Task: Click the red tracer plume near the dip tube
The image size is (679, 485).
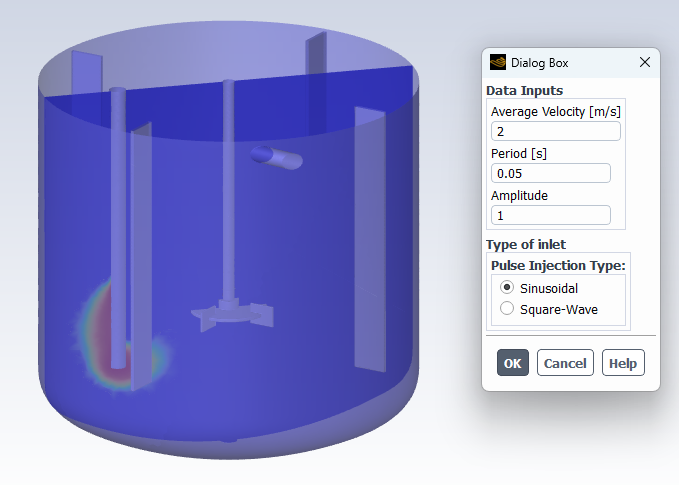Action: point(100,333)
